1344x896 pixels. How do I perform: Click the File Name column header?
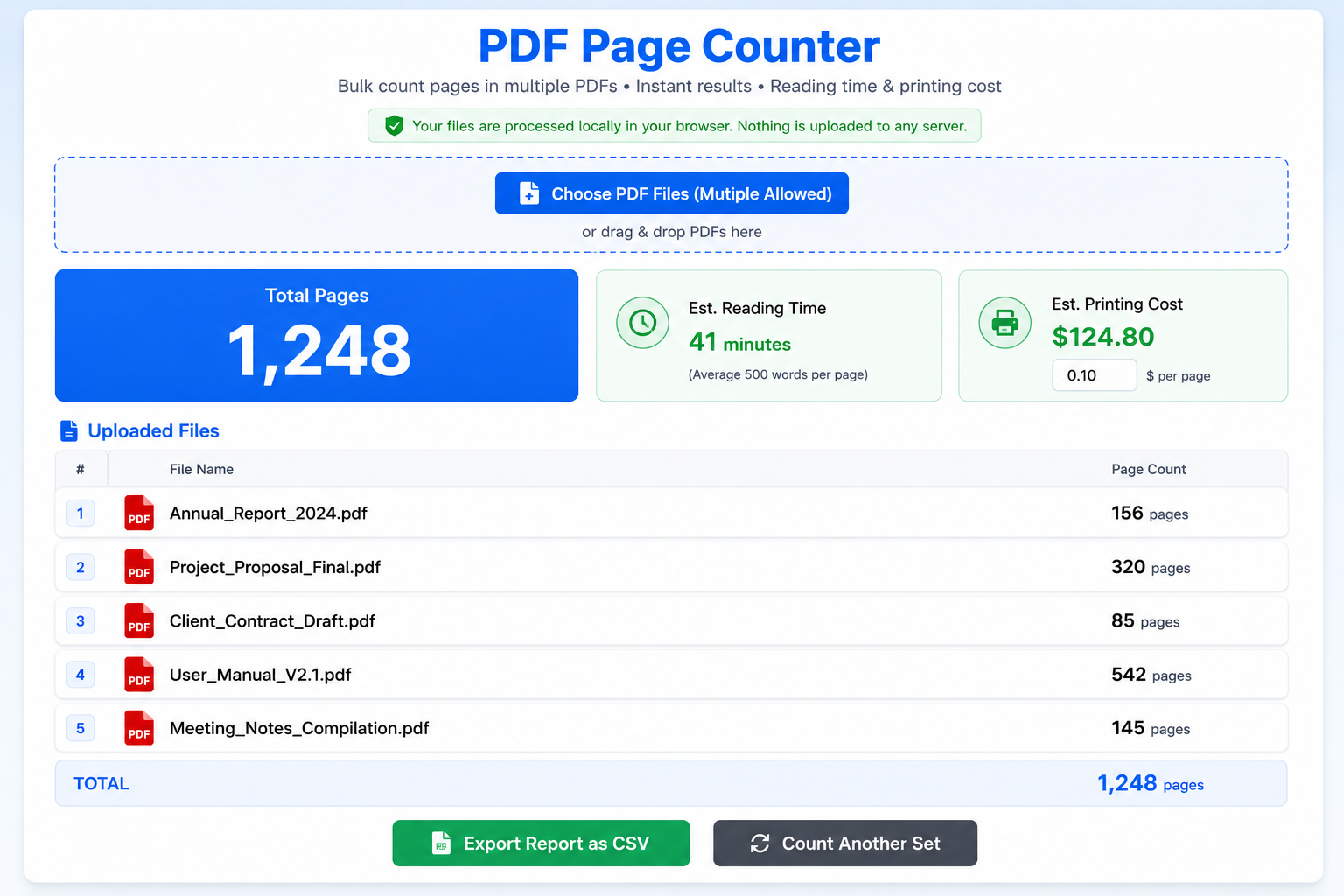(201, 469)
